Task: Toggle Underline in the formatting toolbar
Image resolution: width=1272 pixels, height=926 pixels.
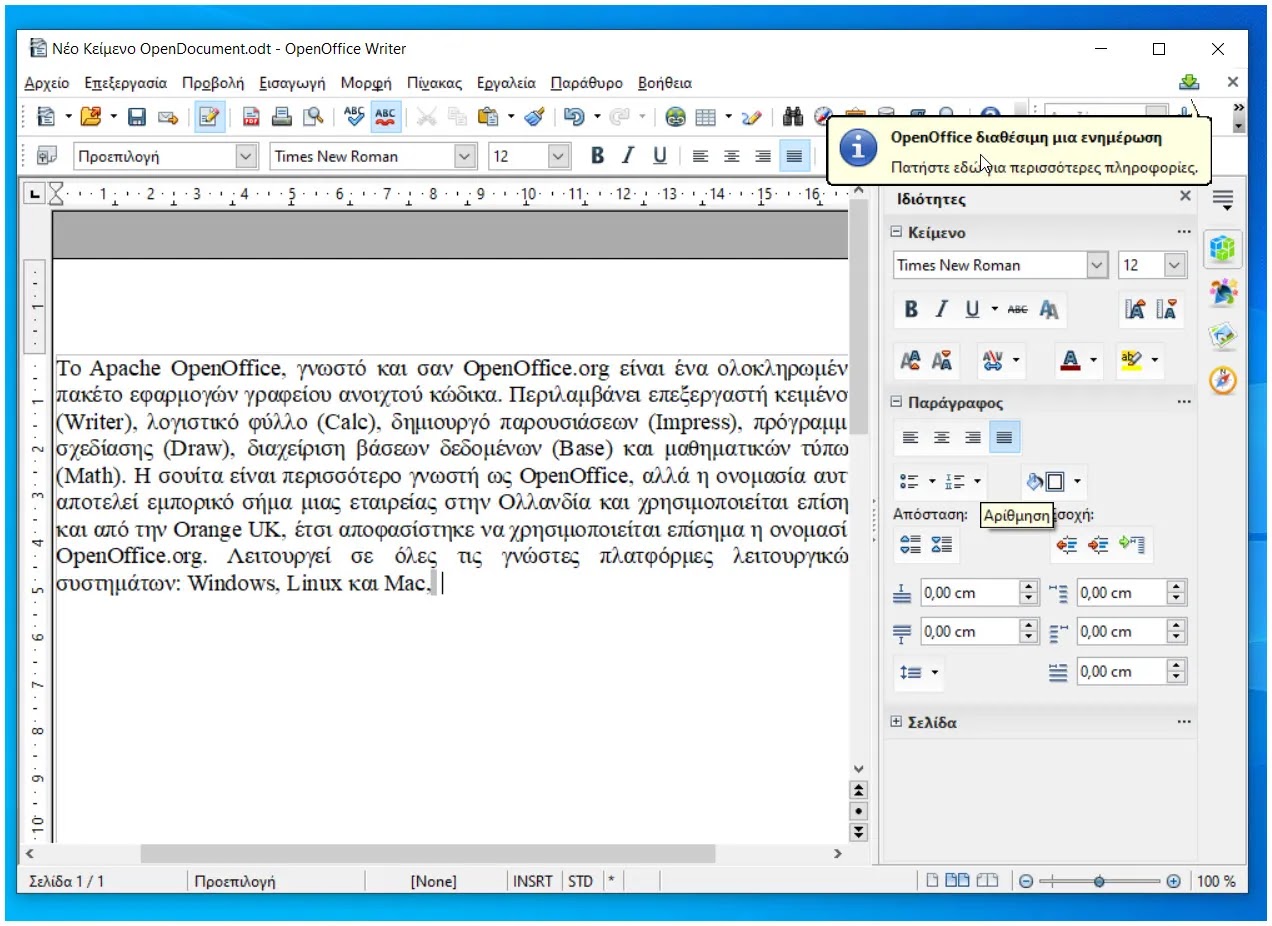Action: point(659,156)
